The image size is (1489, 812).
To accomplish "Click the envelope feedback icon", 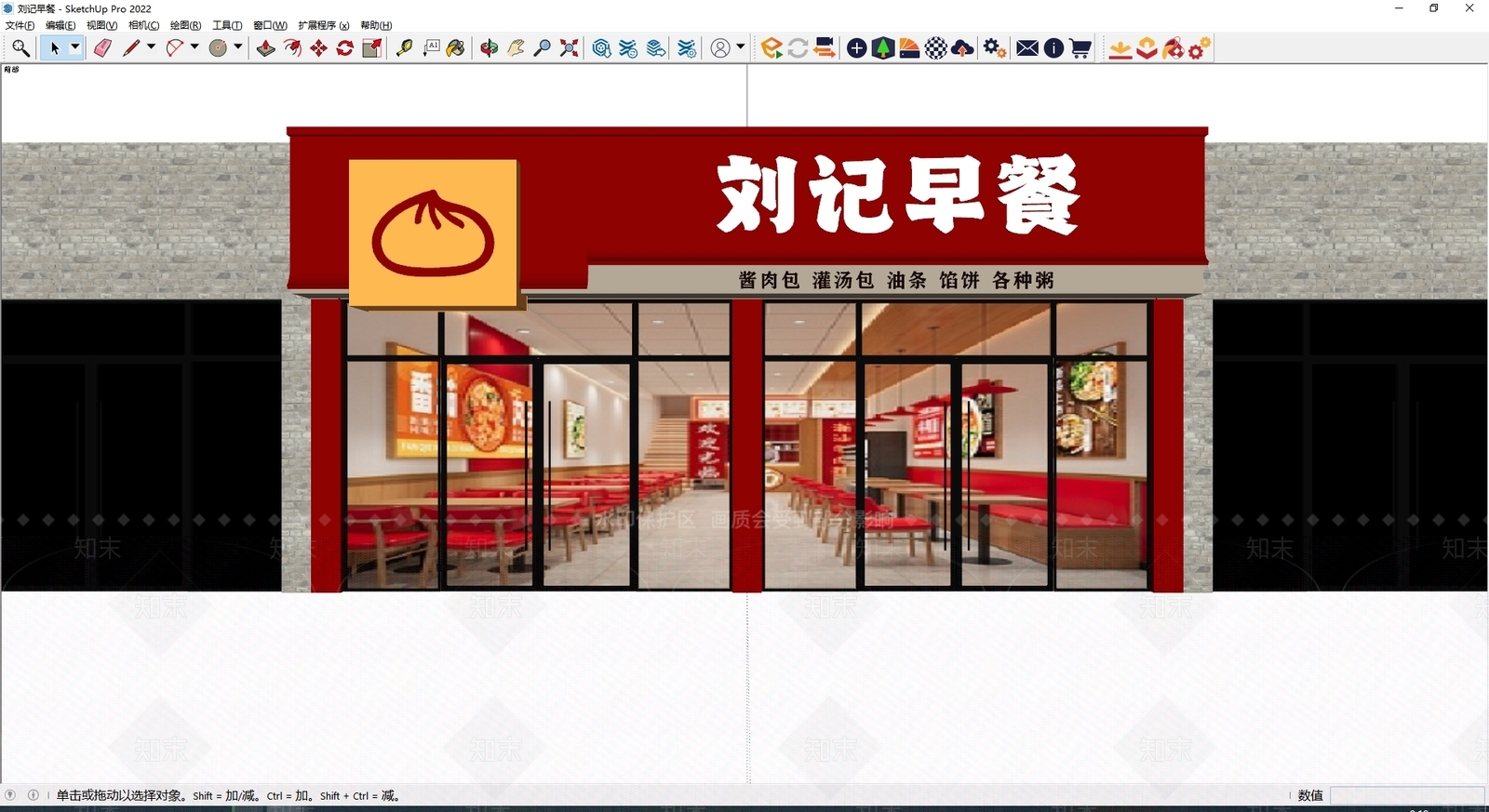I will (1027, 48).
